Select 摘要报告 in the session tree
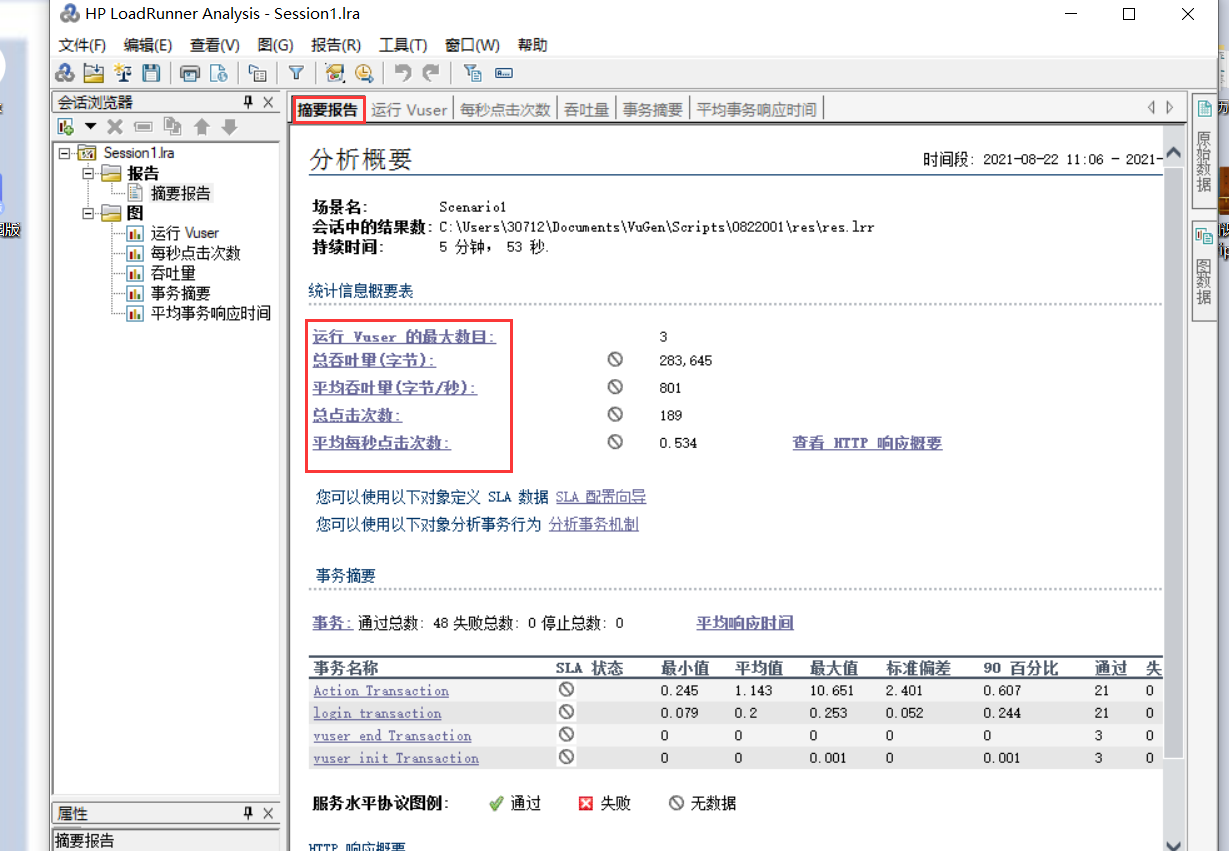 tap(181, 193)
